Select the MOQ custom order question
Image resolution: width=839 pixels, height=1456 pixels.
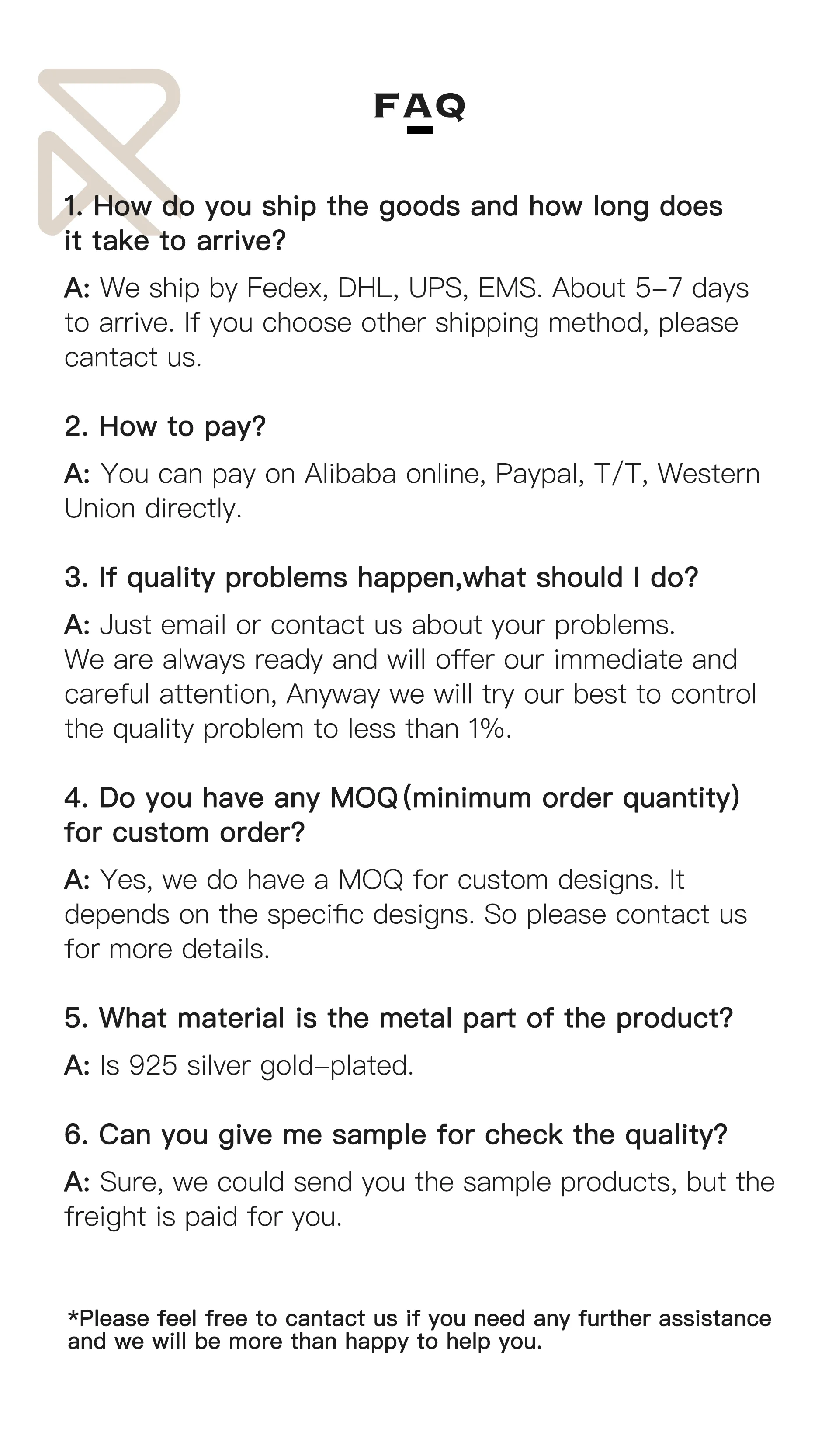(402, 815)
